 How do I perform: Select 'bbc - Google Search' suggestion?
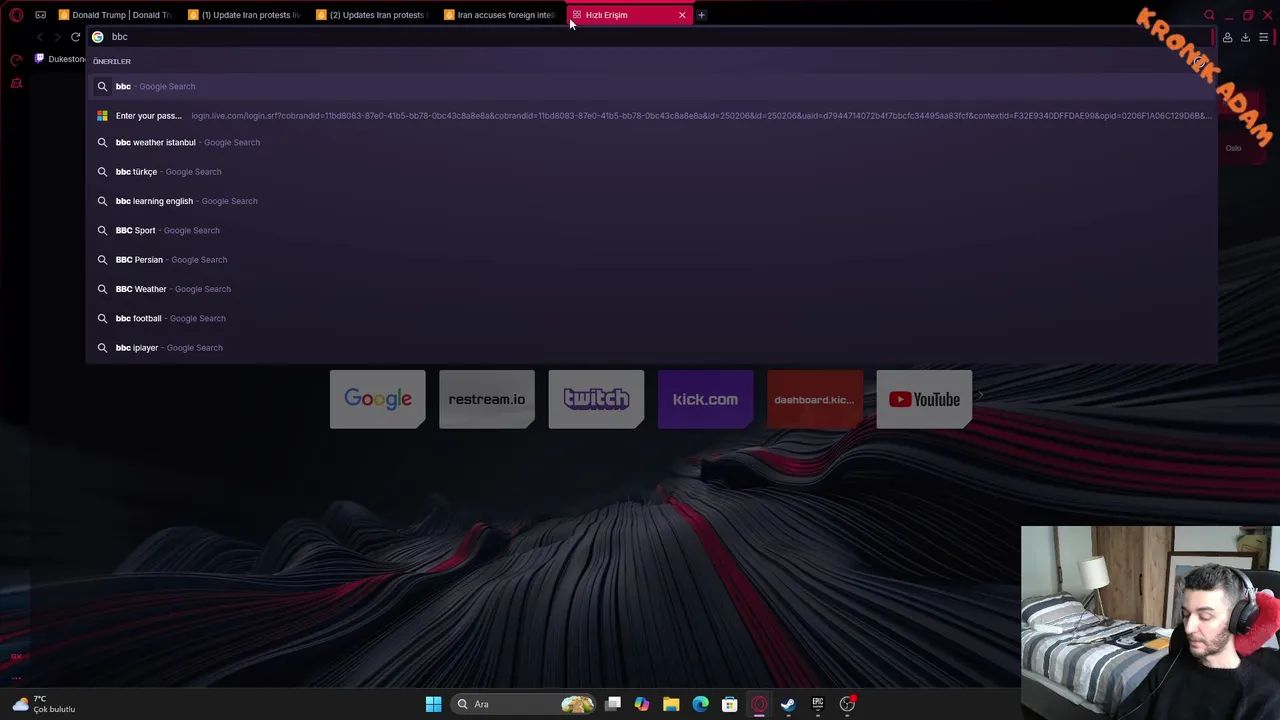pos(652,86)
